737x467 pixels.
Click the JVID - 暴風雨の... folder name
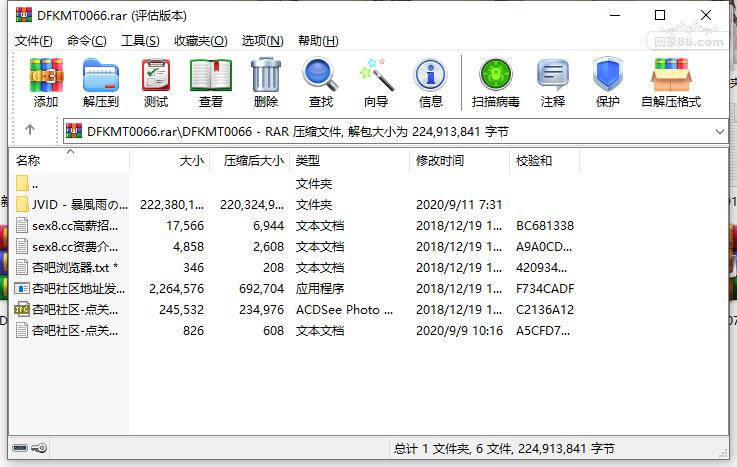coord(80,204)
